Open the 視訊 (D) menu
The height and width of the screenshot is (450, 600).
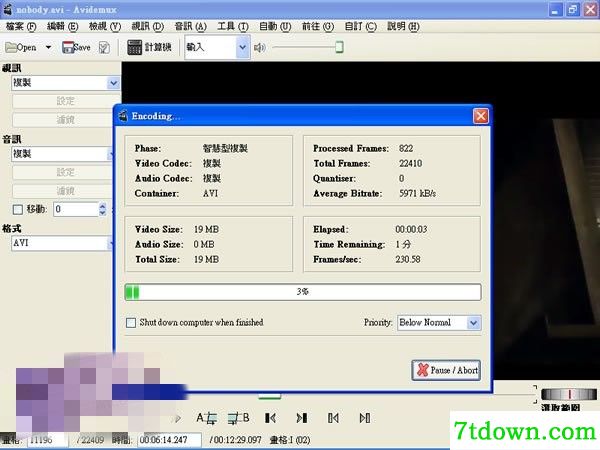148,26
